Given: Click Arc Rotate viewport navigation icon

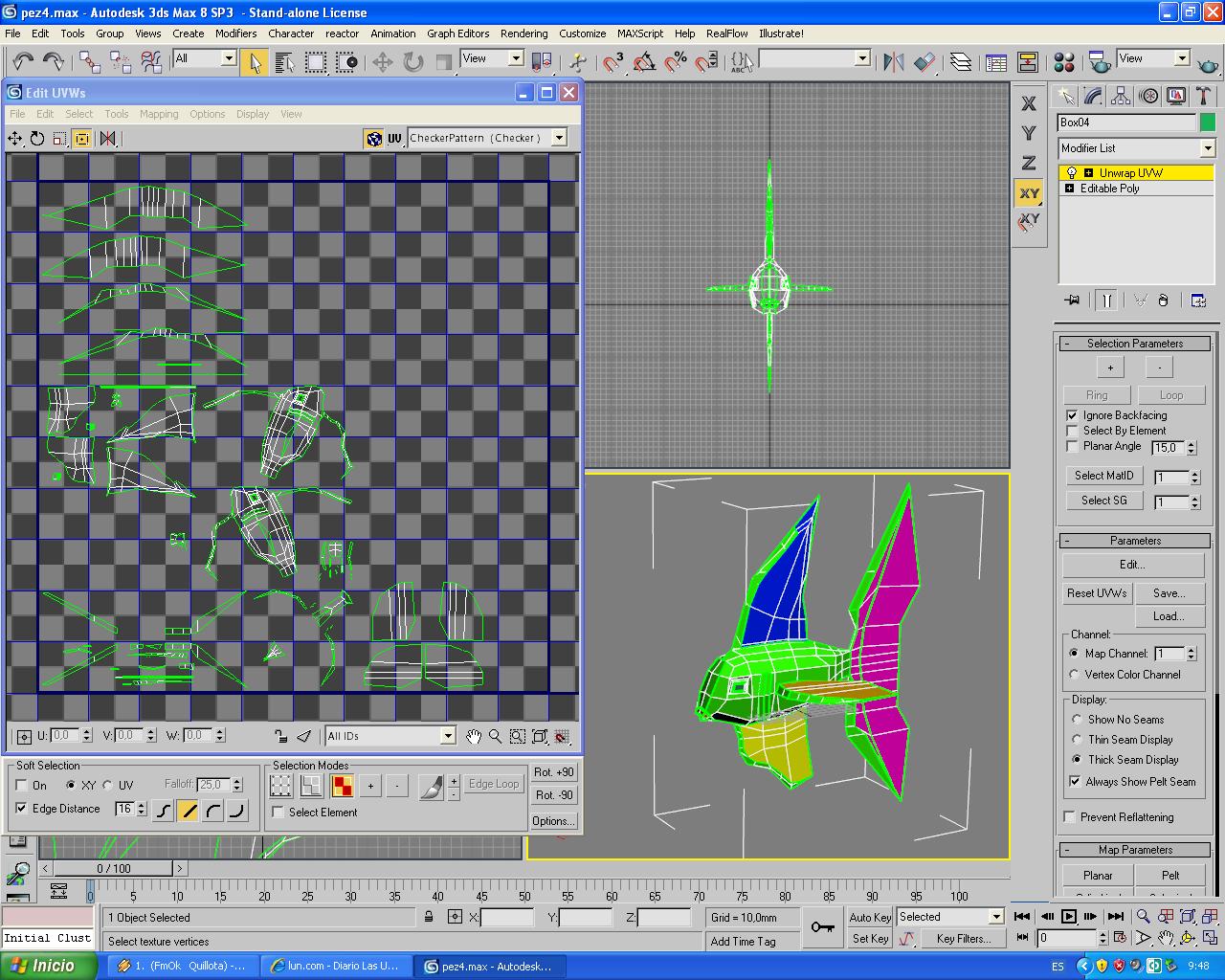Looking at the screenshot, I should 1187,938.
